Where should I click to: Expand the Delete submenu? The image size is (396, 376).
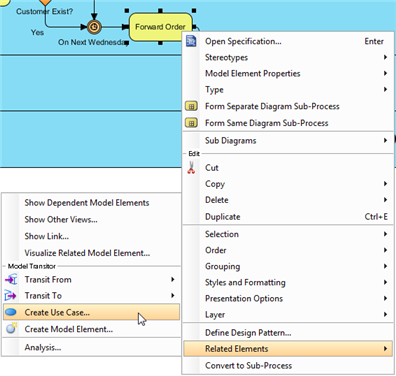coord(288,200)
